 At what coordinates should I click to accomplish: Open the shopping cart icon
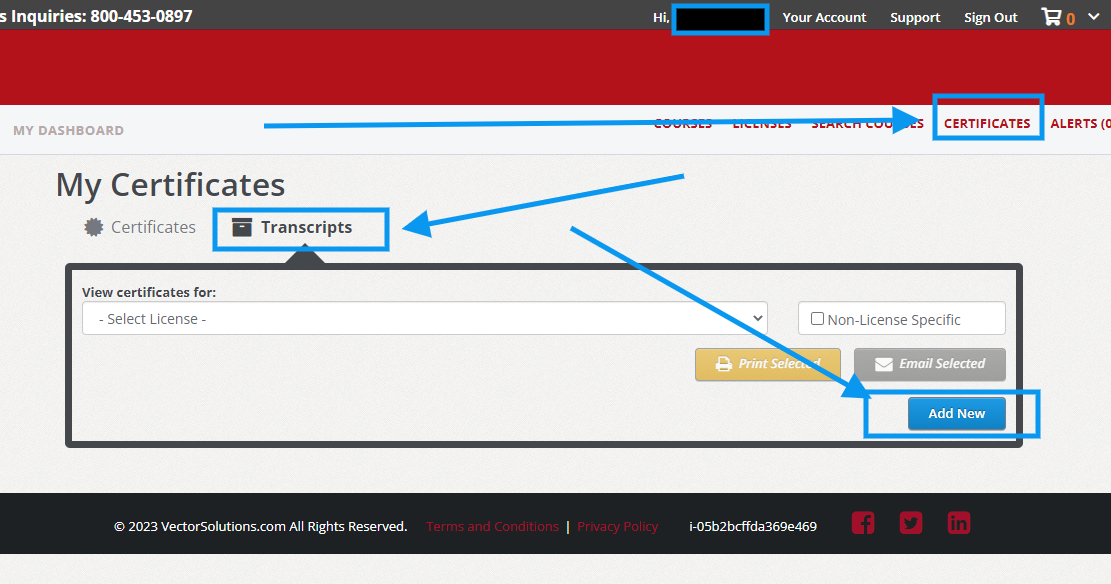coord(1053,16)
